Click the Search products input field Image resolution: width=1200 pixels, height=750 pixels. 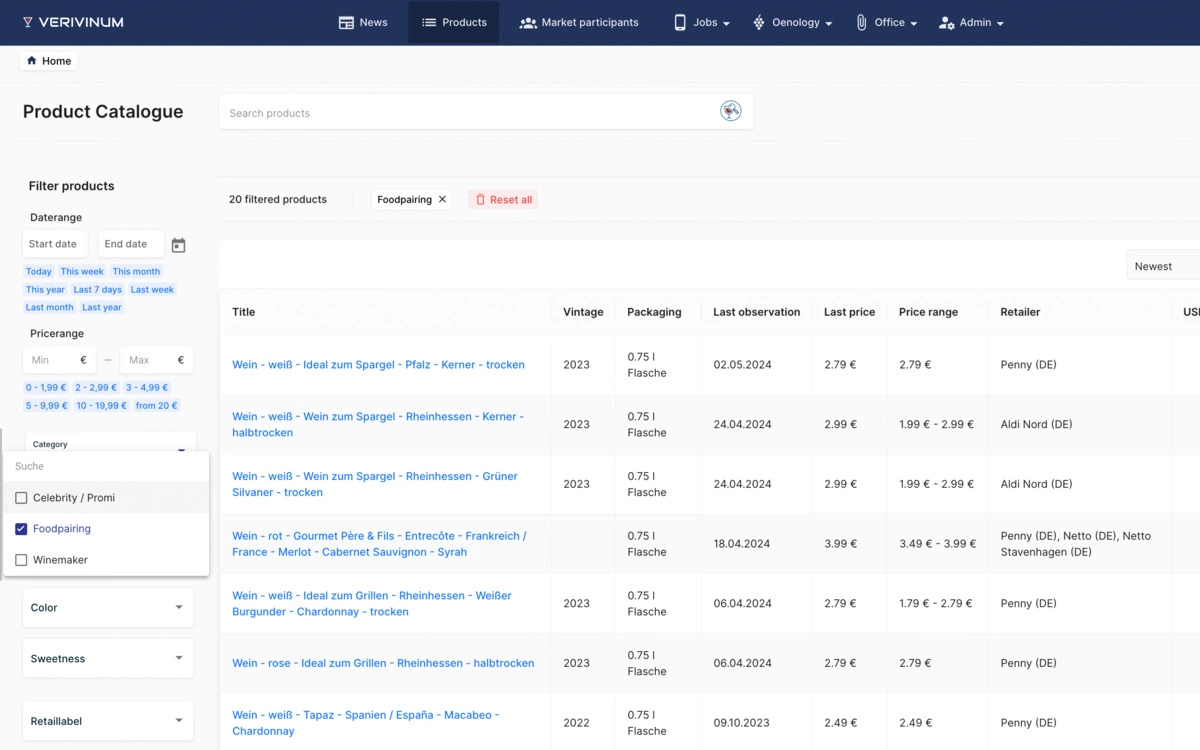tap(470, 113)
